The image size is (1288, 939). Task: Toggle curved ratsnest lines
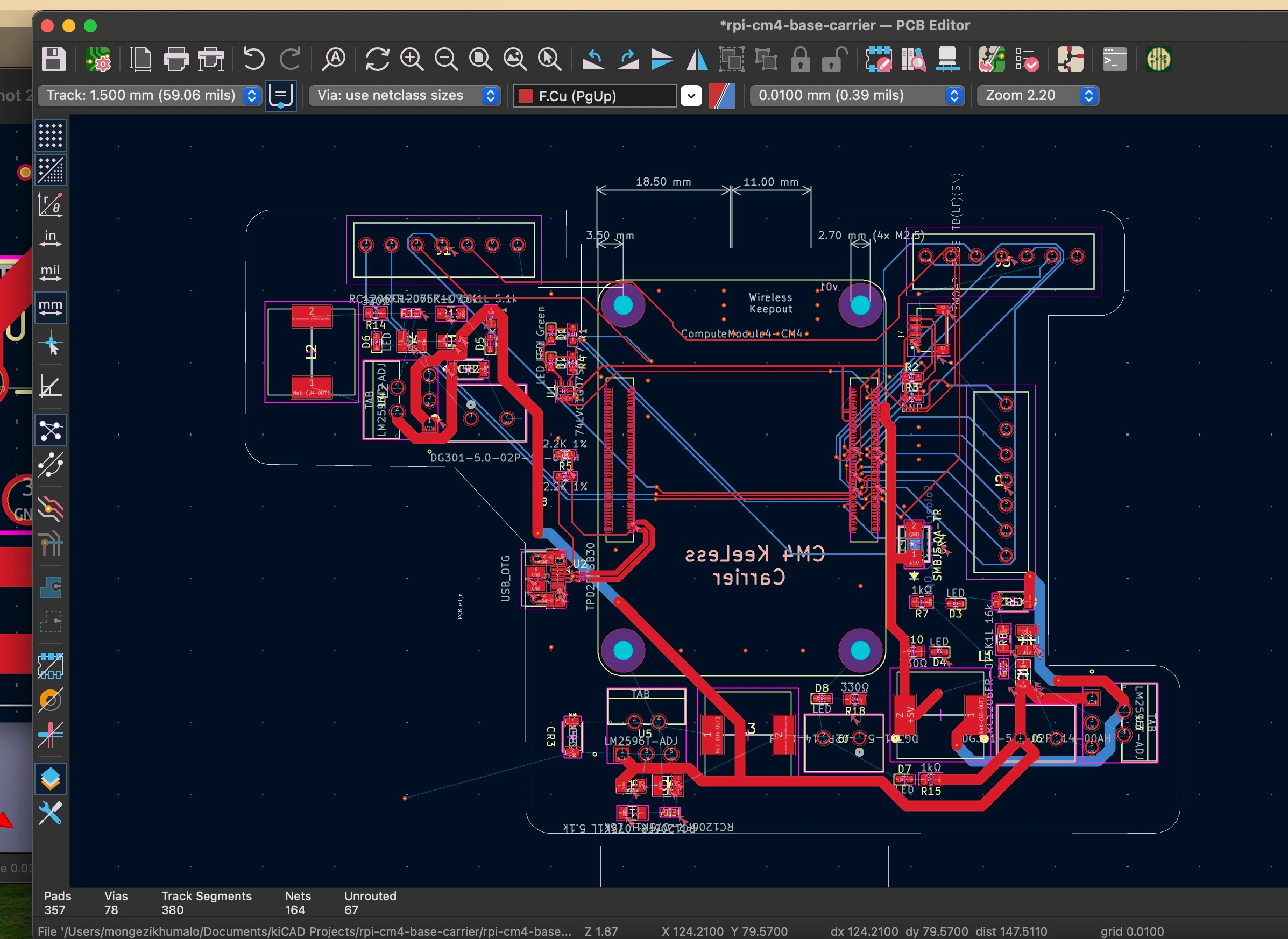pyautogui.click(x=51, y=465)
